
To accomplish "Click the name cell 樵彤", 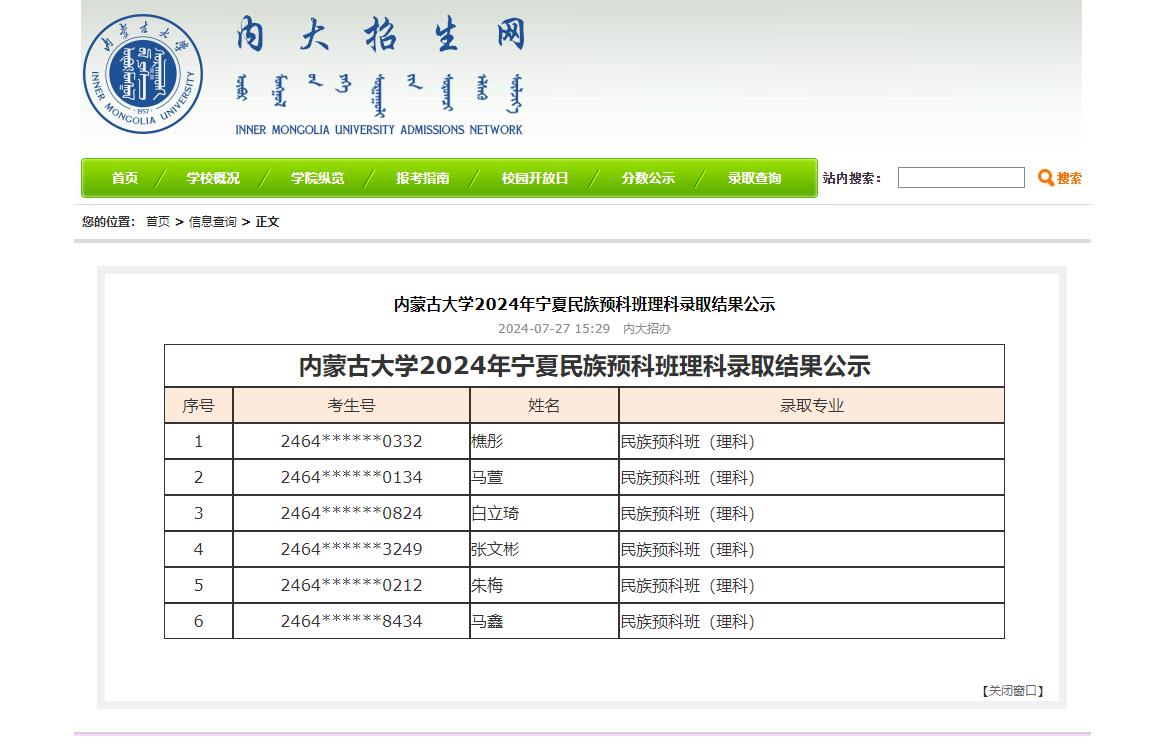I will pos(544,441).
